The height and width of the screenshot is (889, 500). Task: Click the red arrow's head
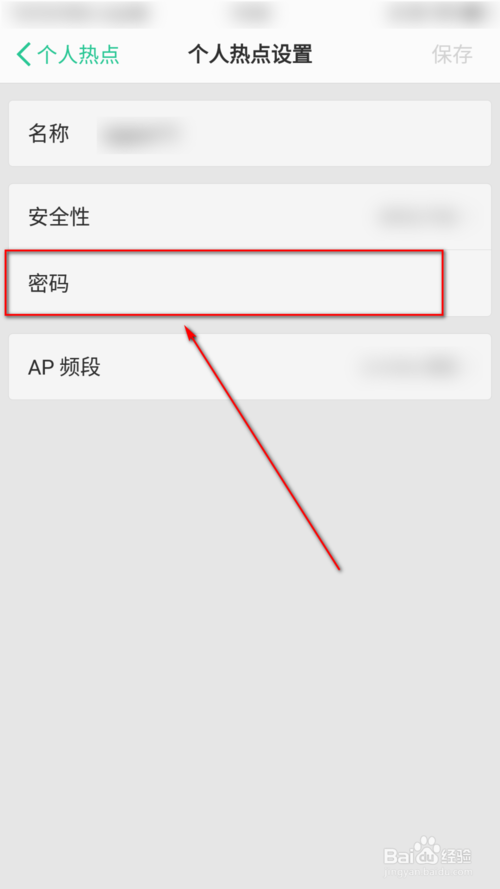pyautogui.click(x=191, y=332)
